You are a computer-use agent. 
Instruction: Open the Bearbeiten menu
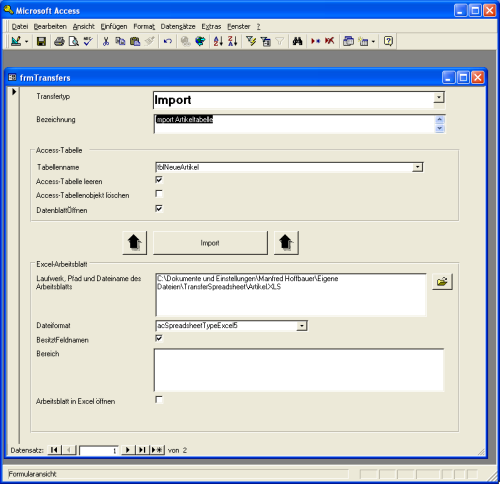point(50,26)
